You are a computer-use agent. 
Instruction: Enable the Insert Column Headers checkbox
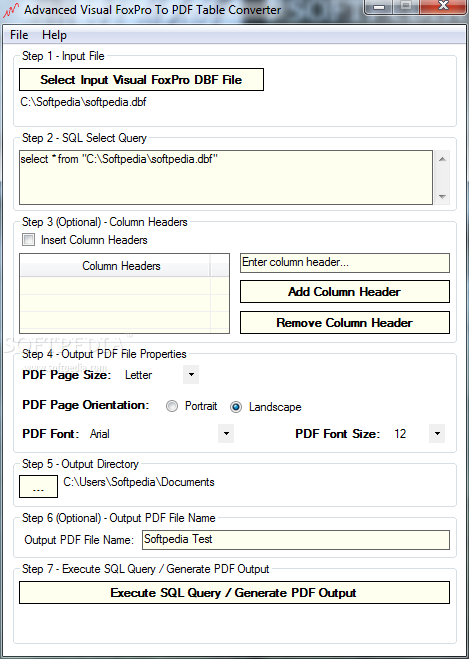tap(29, 240)
